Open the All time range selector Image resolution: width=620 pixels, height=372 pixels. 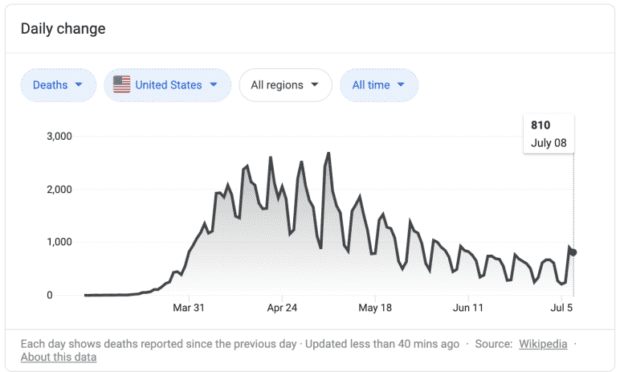click(379, 85)
